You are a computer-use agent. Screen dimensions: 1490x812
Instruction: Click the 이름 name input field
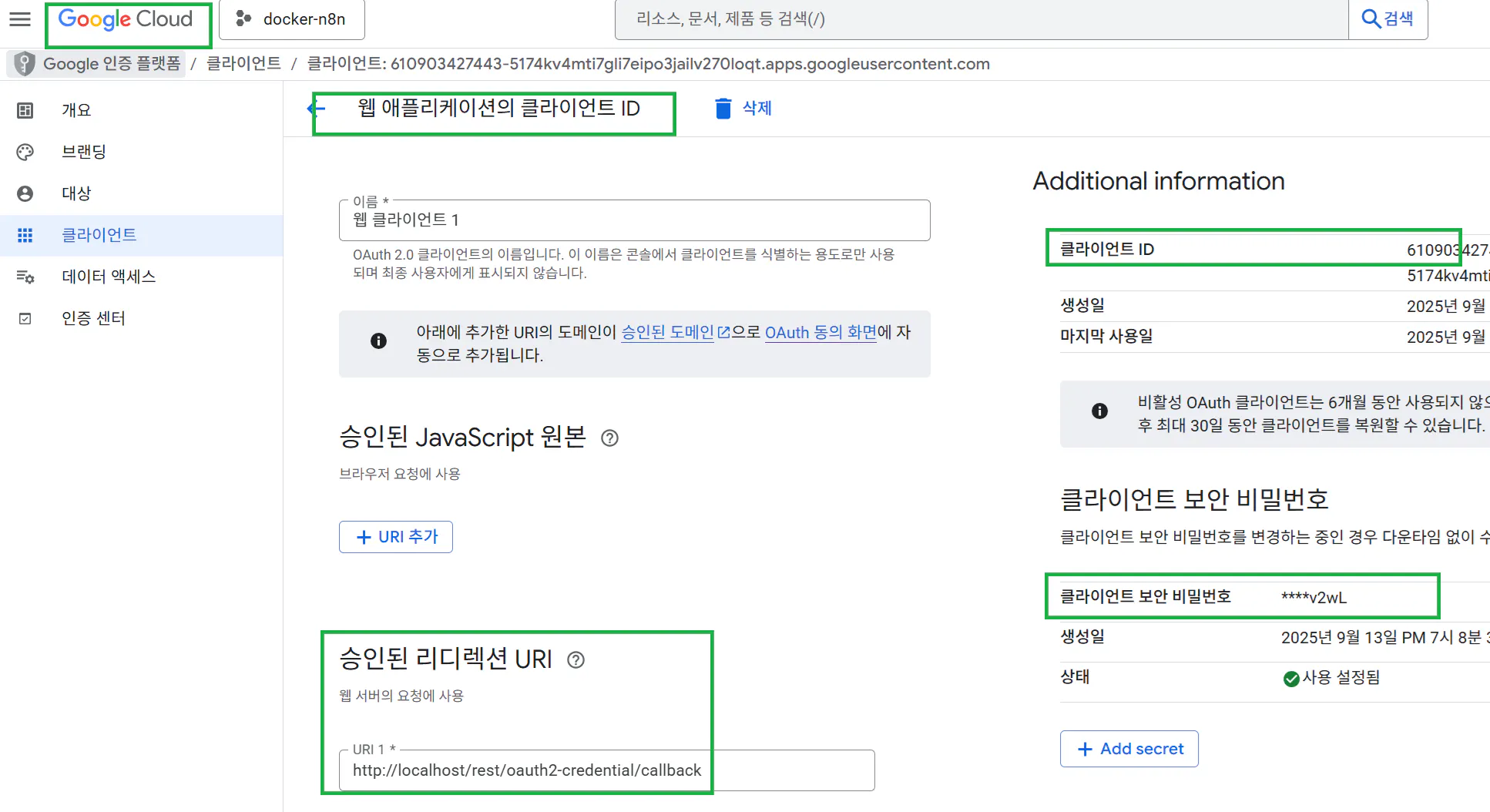(634, 220)
